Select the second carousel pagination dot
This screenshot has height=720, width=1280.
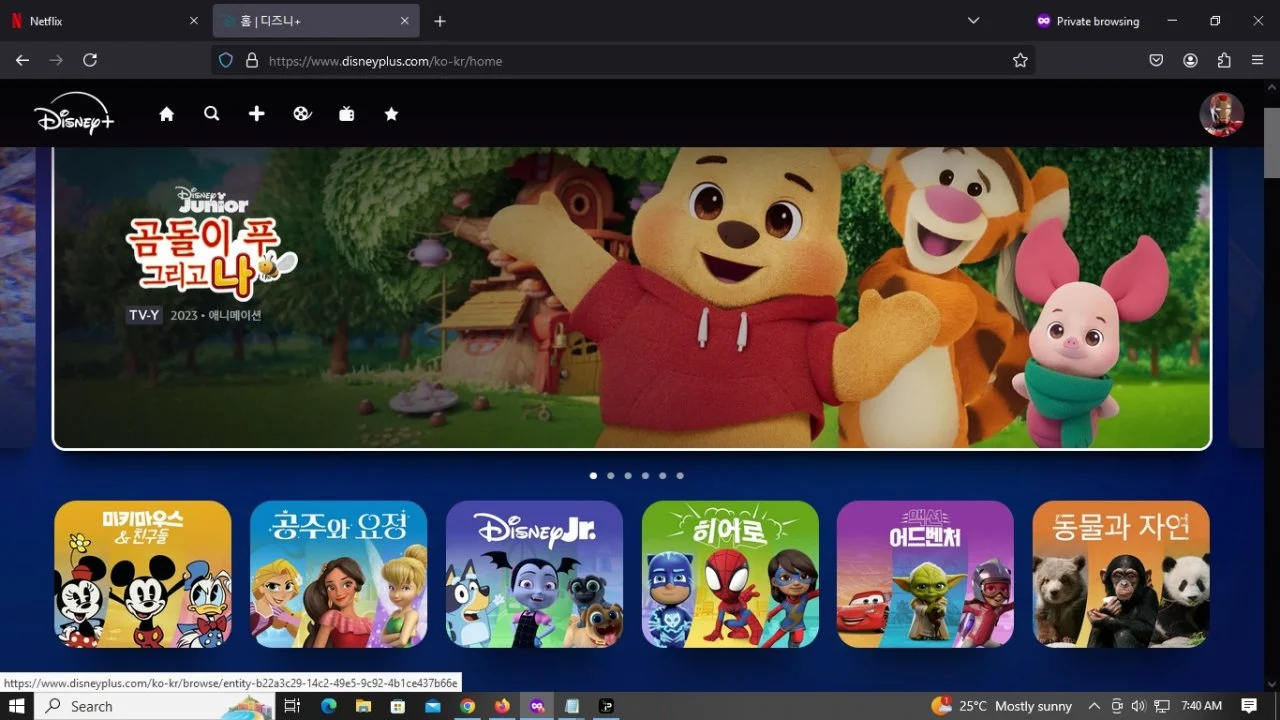[x=611, y=476]
